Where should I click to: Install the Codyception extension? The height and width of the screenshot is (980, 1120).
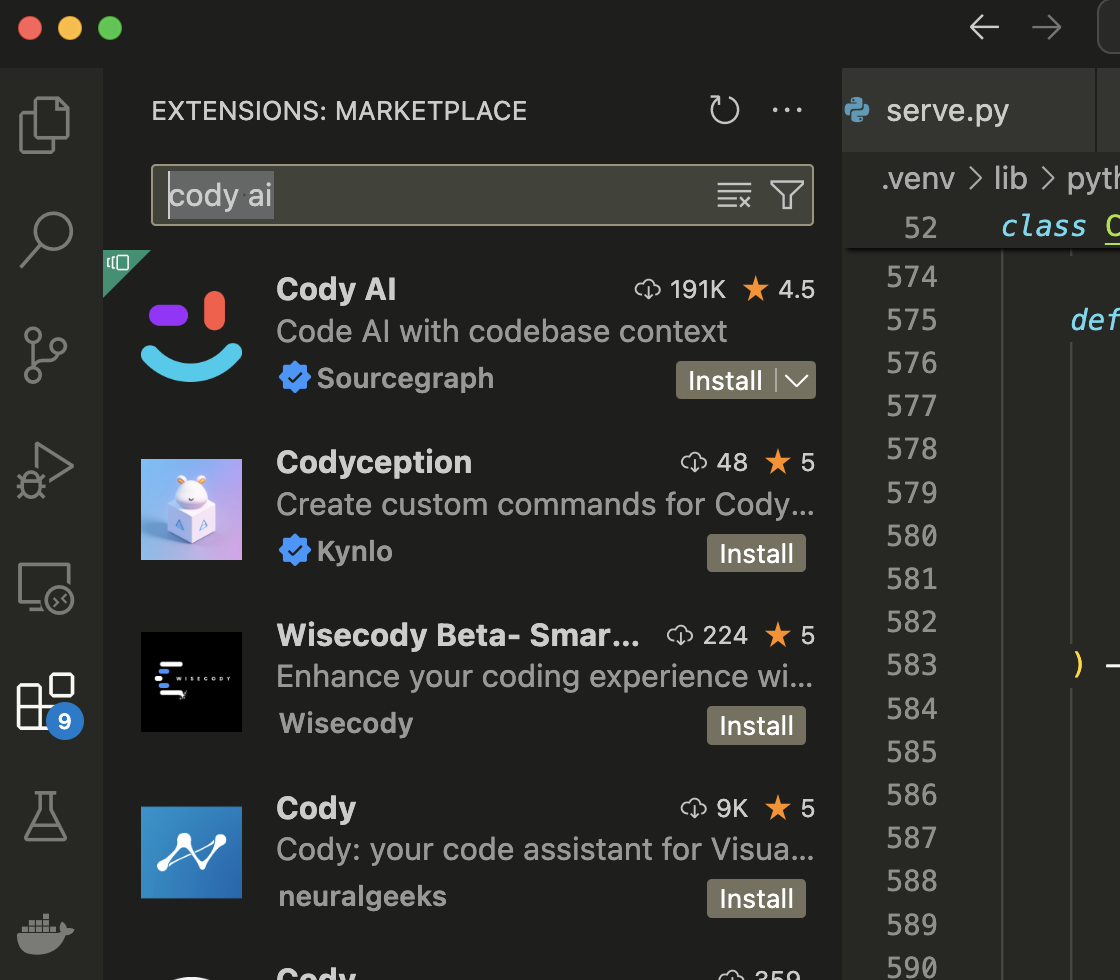pos(756,554)
